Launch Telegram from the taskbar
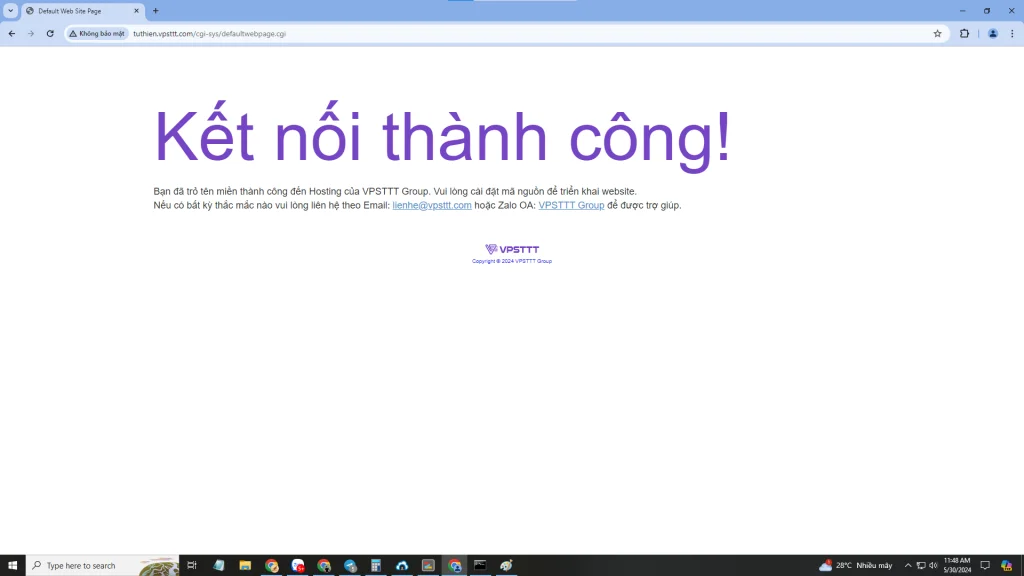1024x576 pixels. [x=350, y=566]
